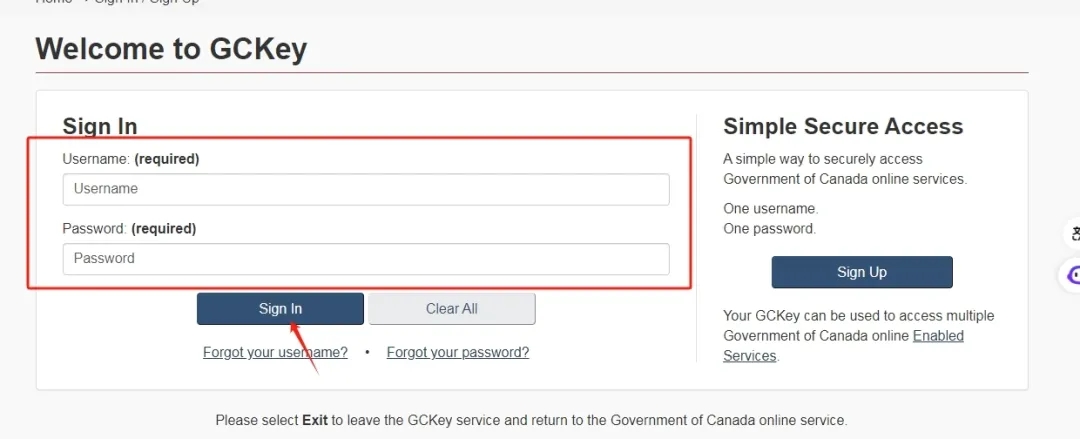Follow the Enabled Services link
This screenshot has width=1080, height=439.
click(938, 336)
